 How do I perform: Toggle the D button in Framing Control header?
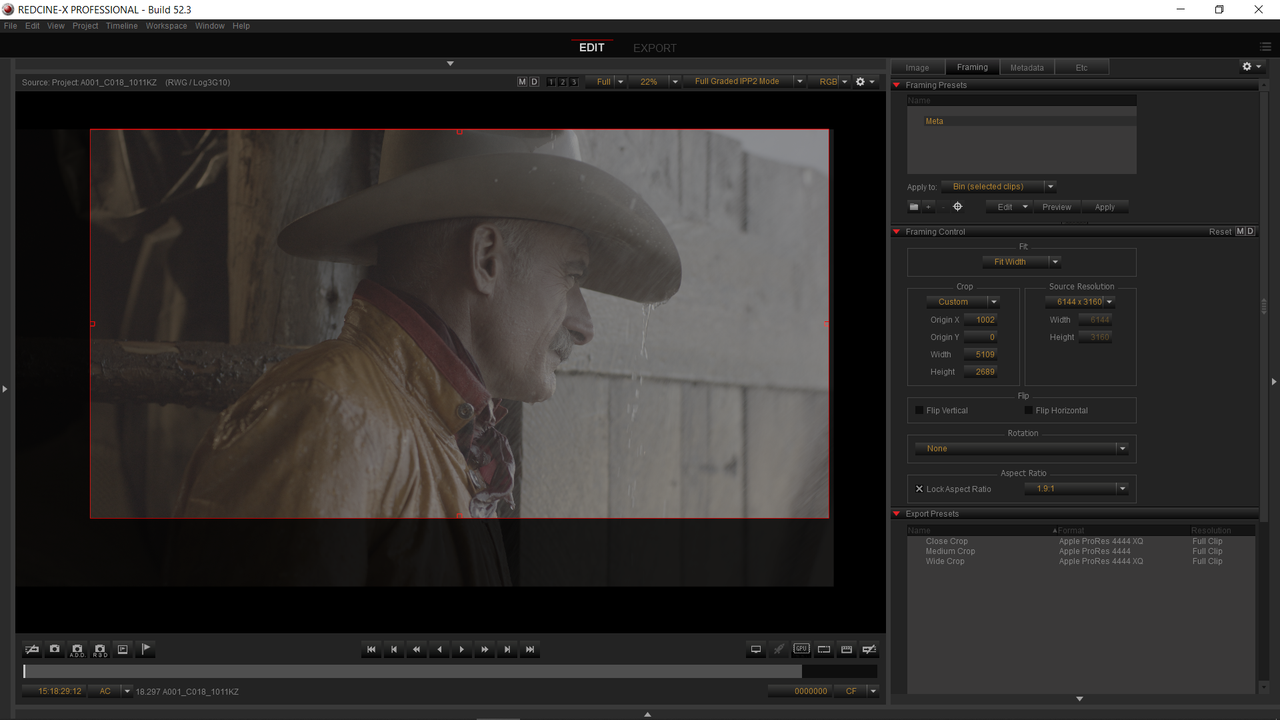1250,232
